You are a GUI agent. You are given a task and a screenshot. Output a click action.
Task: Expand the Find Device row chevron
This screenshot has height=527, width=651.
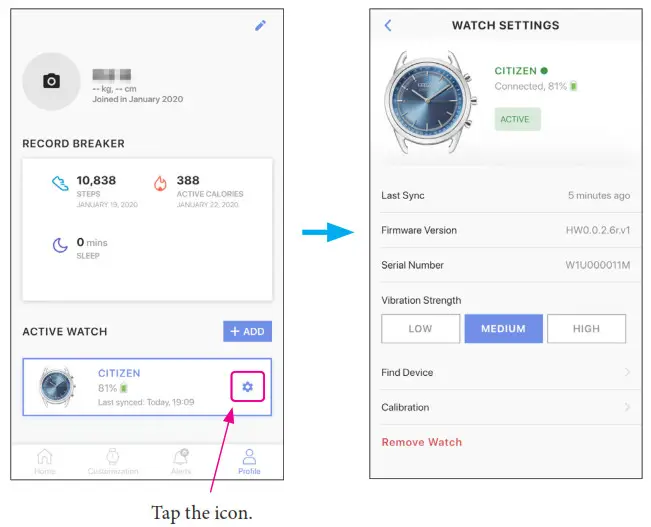point(627,372)
